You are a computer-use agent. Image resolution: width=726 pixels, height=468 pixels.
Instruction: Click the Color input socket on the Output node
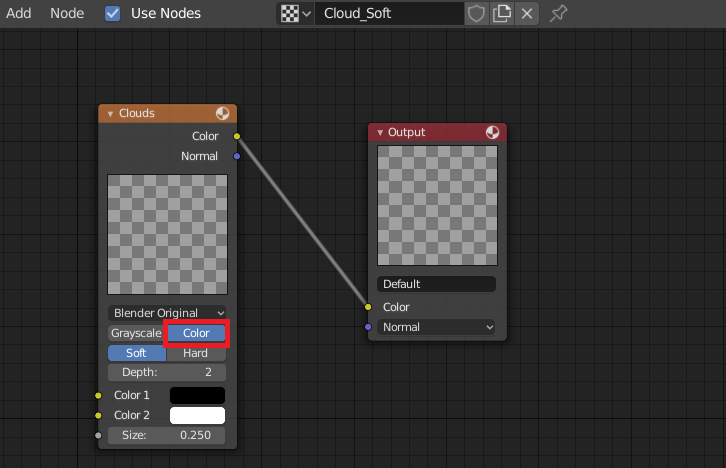[x=368, y=307]
